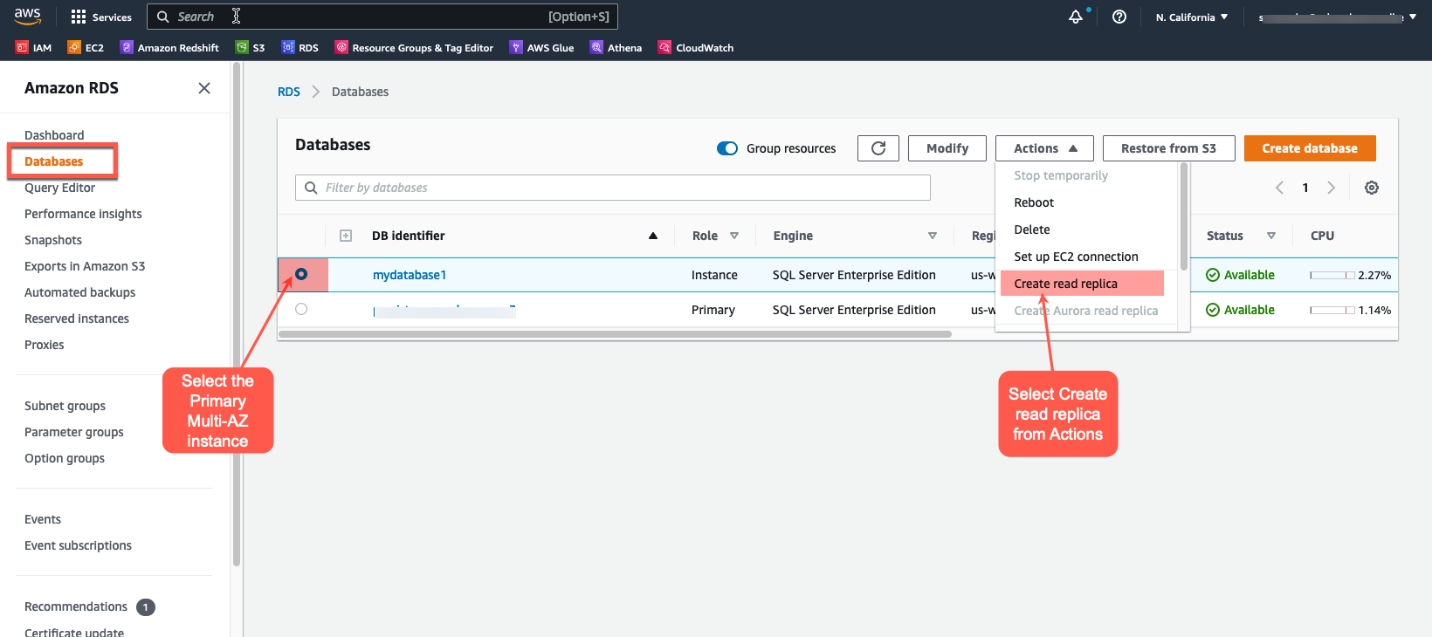Click Create database button
The image size is (1432, 637).
point(1310,148)
